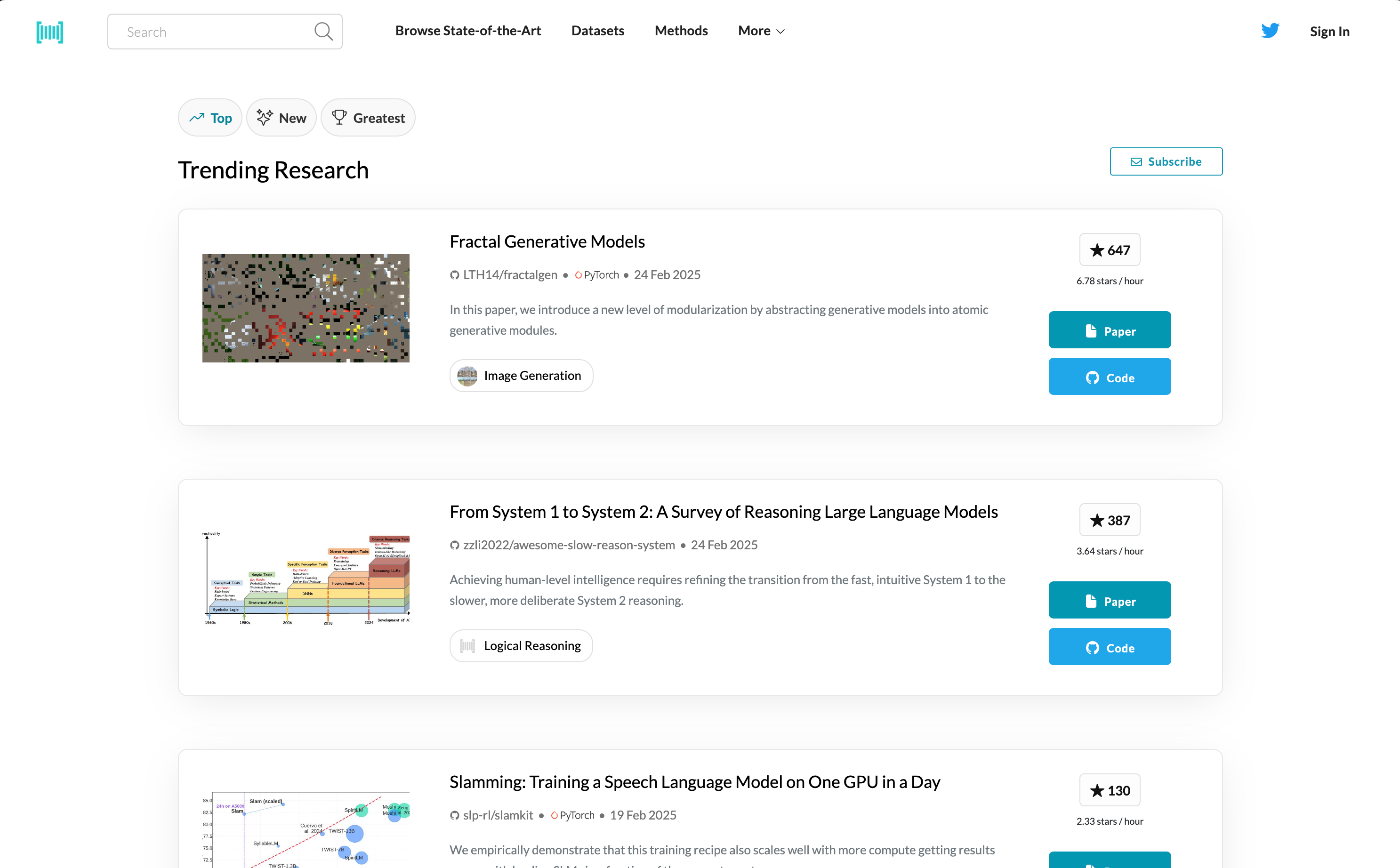Viewport: 1400px width, 868px height.
Task: Click the '2.33 stars / hour' text
Action: pos(1110,821)
